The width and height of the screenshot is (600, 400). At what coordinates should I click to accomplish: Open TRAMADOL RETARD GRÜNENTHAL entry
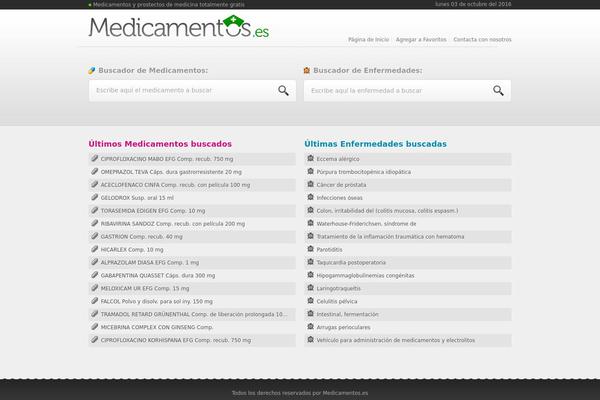(x=194, y=314)
